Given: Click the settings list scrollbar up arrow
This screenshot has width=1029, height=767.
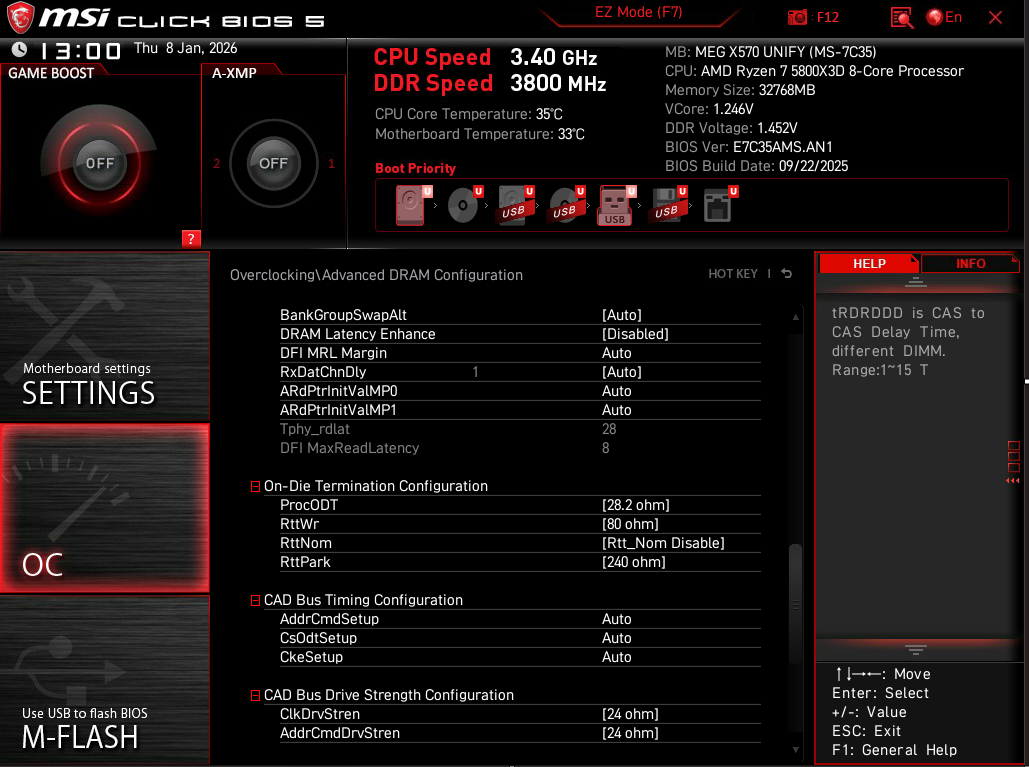Looking at the screenshot, I should tap(795, 317).
